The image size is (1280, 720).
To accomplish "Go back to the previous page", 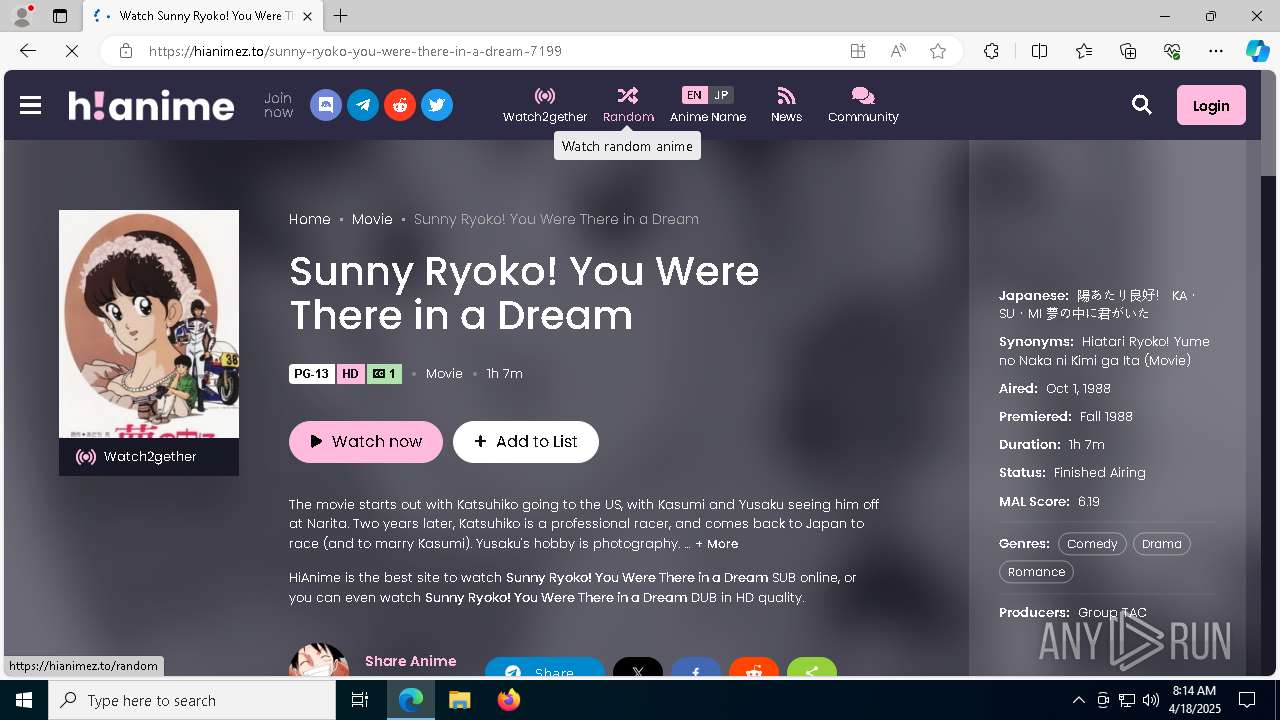I will click(x=28, y=51).
